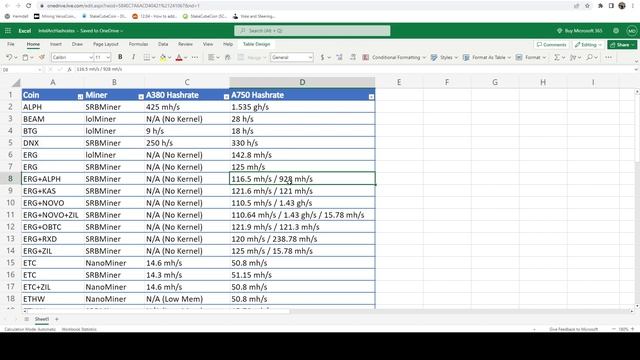Open the A750 Hashrate filter button
The height and width of the screenshot is (360, 640).
click(371, 97)
